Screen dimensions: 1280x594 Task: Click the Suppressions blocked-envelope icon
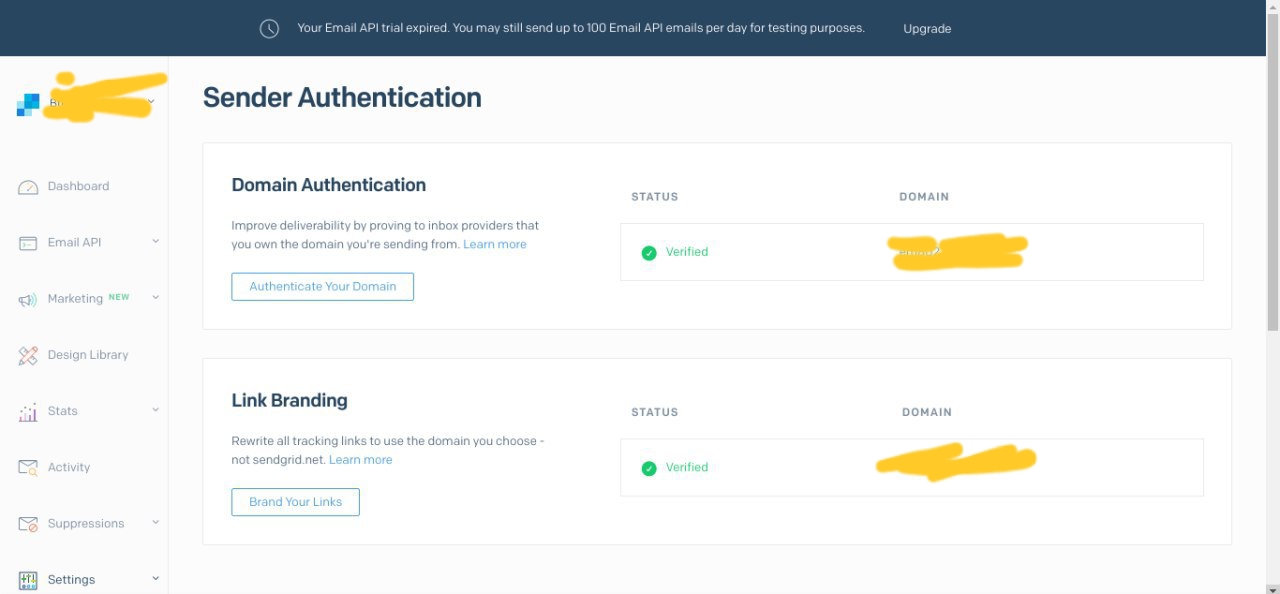pyautogui.click(x=28, y=524)
